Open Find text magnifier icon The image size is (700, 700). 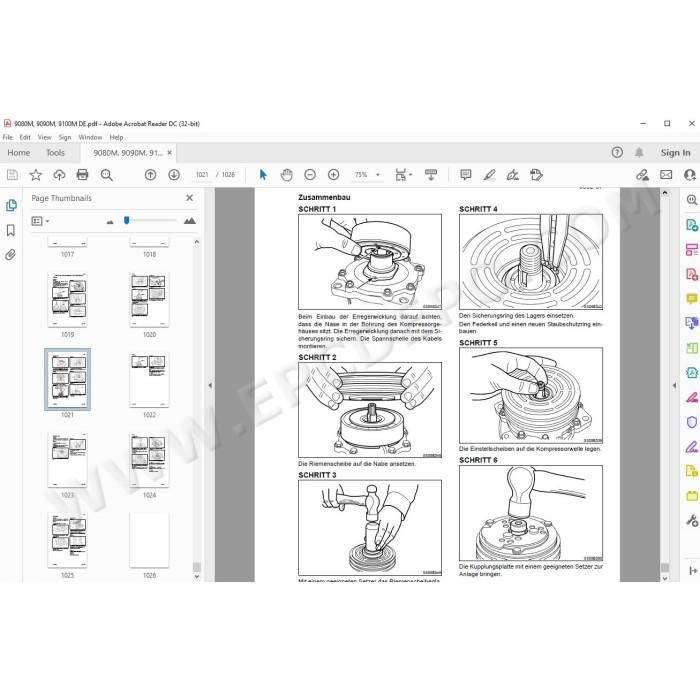(x=106, y=175)
